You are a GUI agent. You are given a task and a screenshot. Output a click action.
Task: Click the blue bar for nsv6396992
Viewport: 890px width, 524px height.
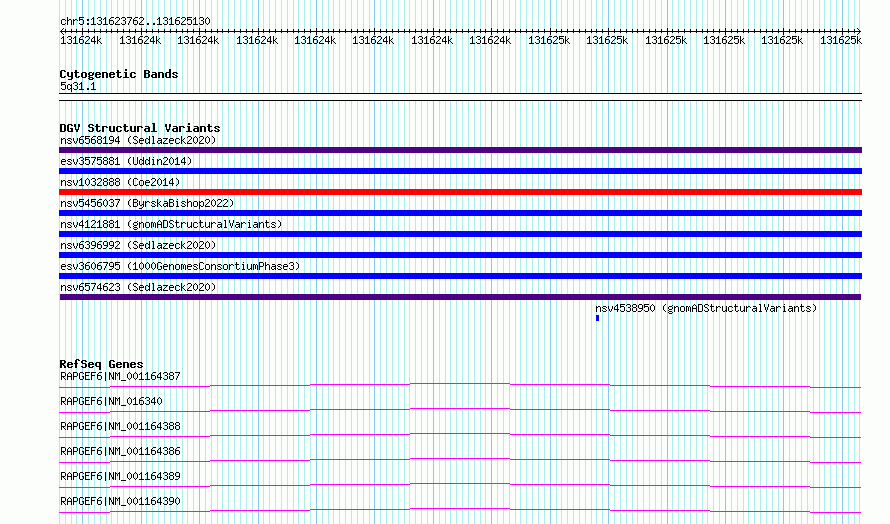[460, 255]
